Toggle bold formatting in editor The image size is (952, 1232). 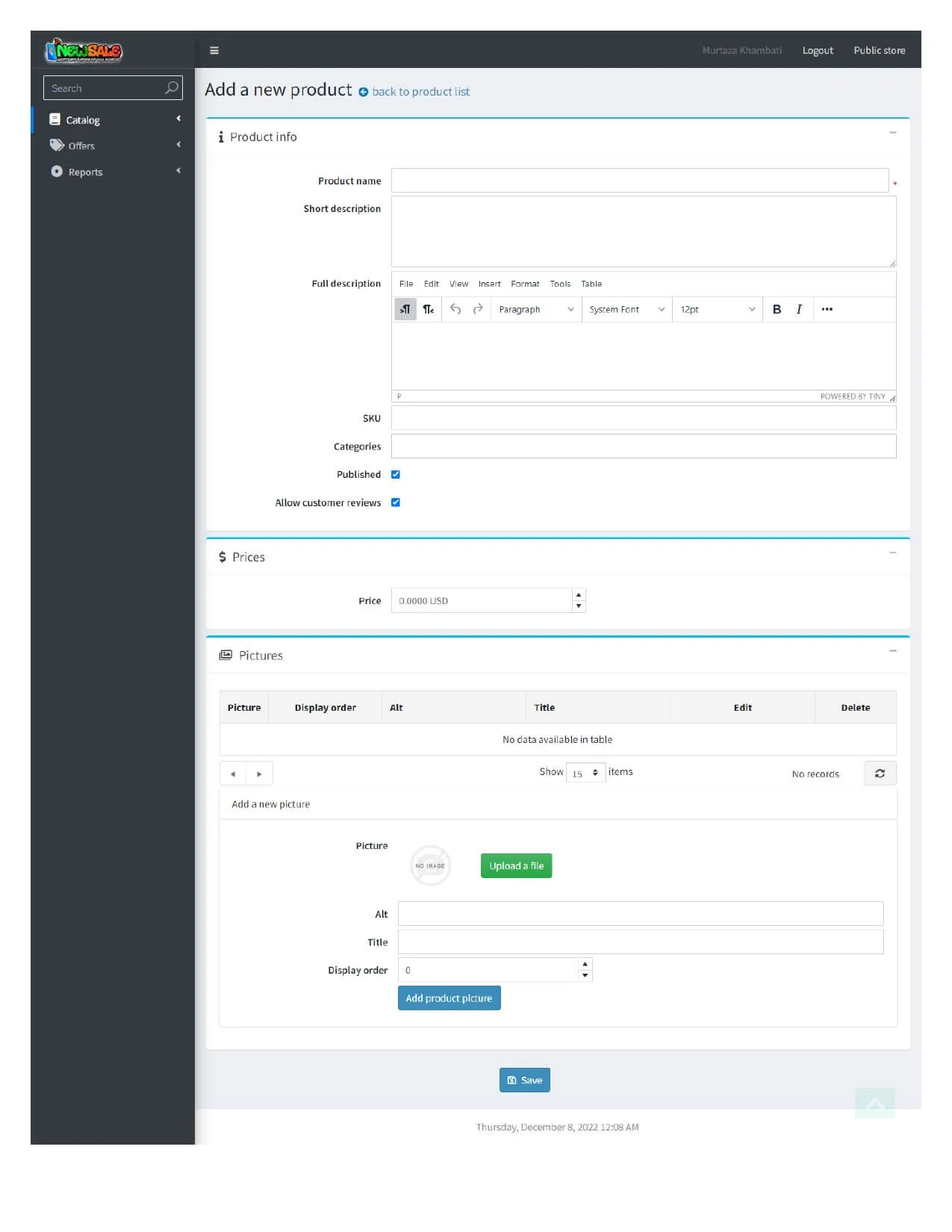point(777,309)
